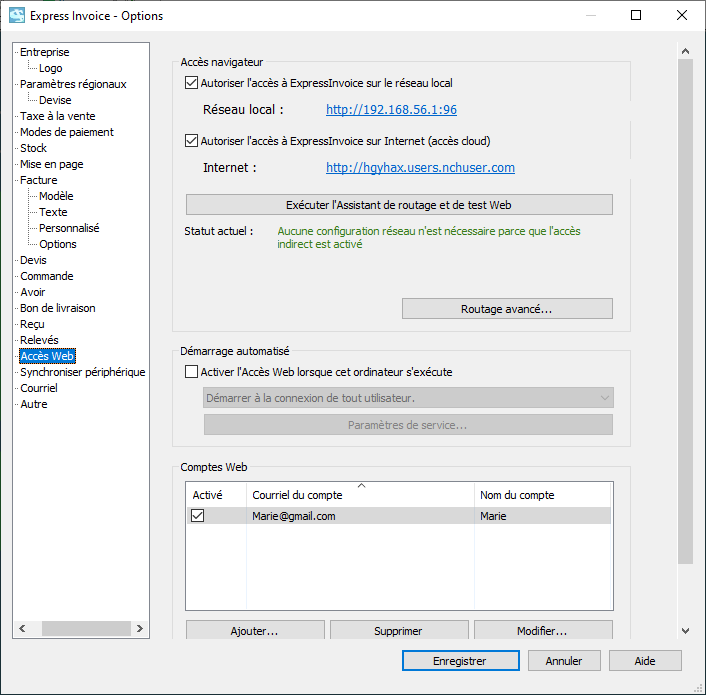Sort by Courriel du compte column header
Viewport: 706px width, 695px height.
point(360,495)
